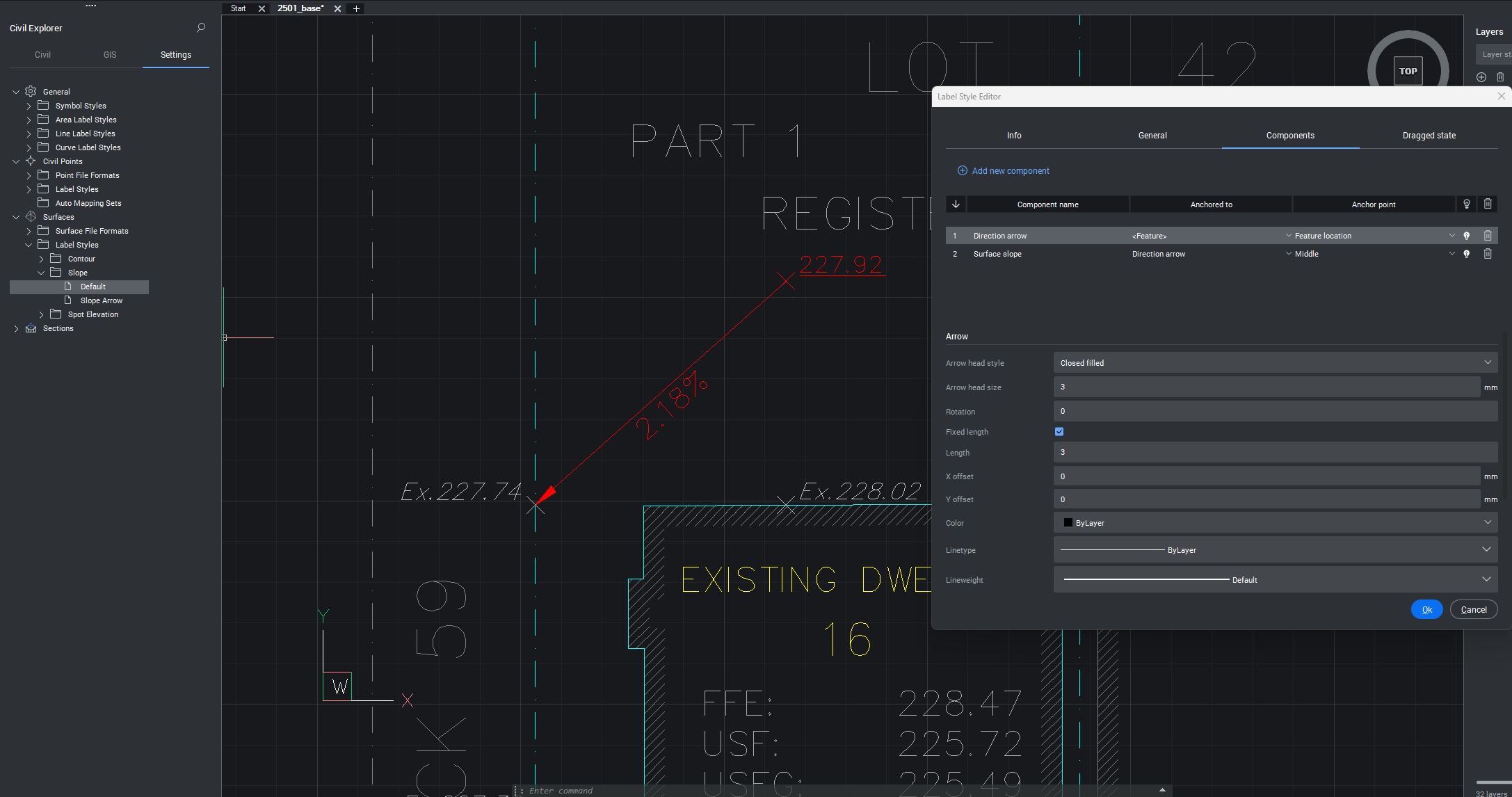Toggle visibility bulb for Direction arrow component
The height and width of the screenshot is (797, 1512).
point(1467,236)
